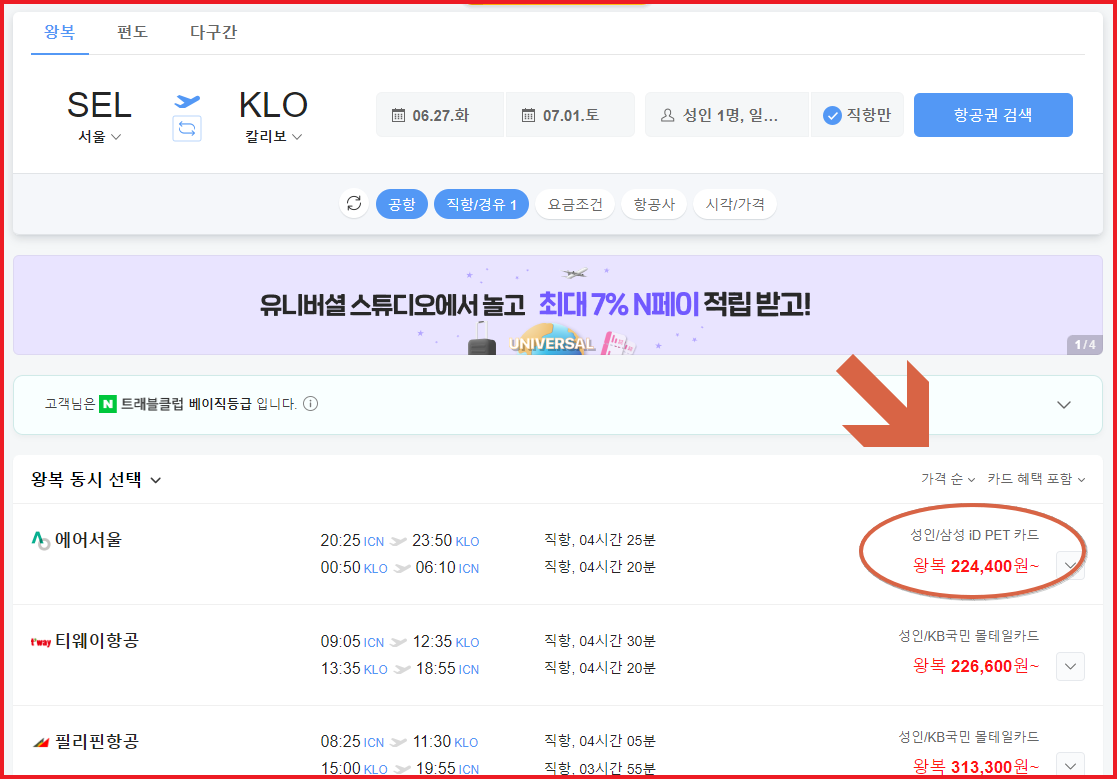Viewport: 1117px width, 779px height.
Task: Open calendar icon for 07.01.토
Action: [528, 115]
